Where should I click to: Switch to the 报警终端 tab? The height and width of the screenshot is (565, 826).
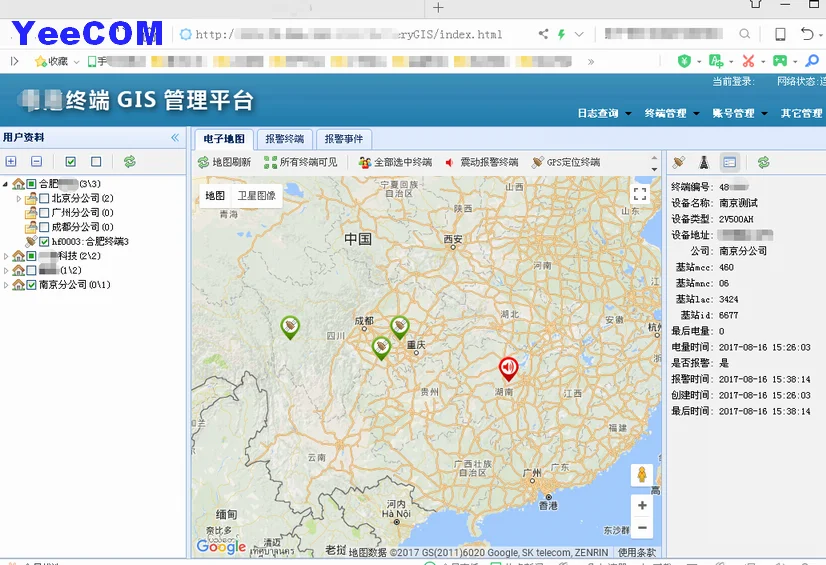coord(285,139)
